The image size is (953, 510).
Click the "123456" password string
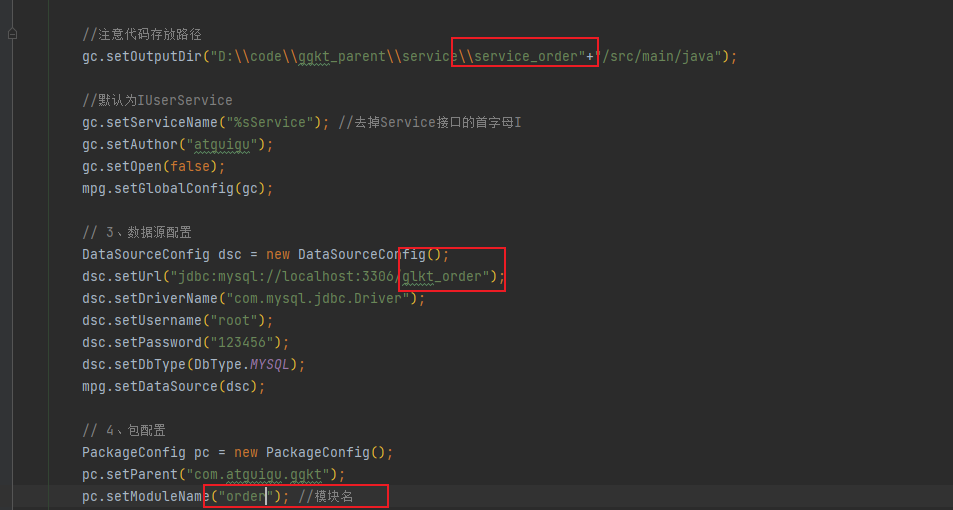[x=242, y=342]
